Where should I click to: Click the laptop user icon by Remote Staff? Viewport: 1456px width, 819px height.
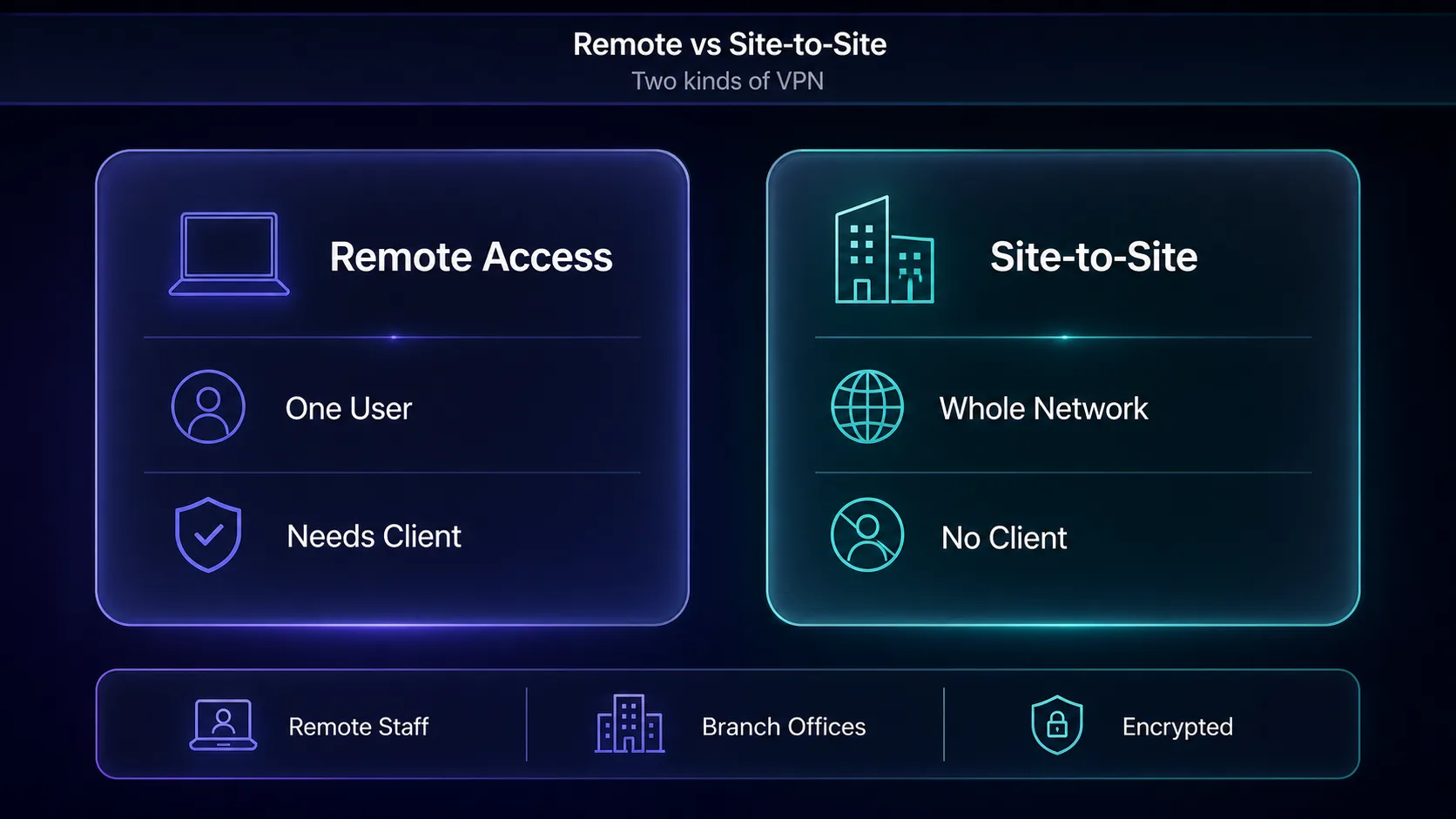[x=223, y=725]
